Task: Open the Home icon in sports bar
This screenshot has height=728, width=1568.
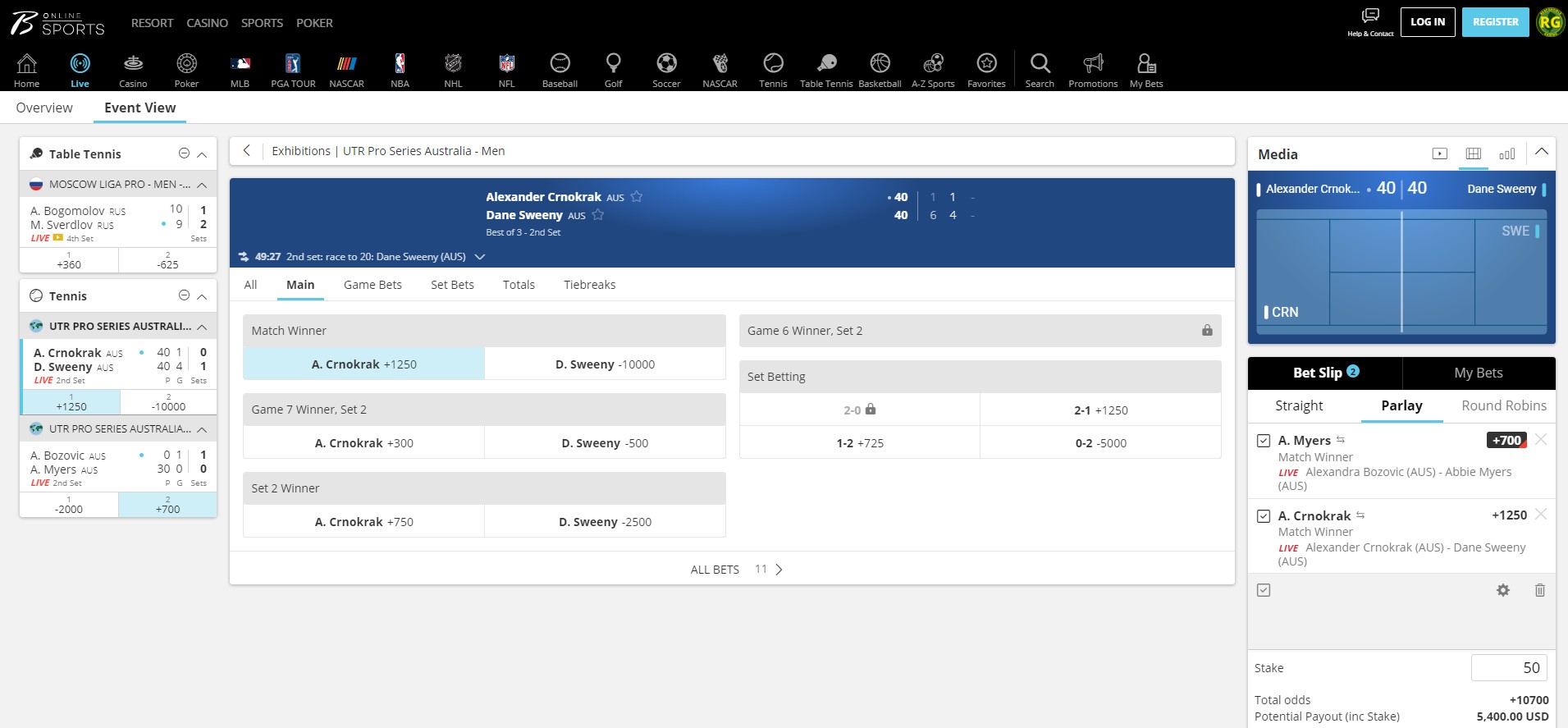Action: point(26,70)
